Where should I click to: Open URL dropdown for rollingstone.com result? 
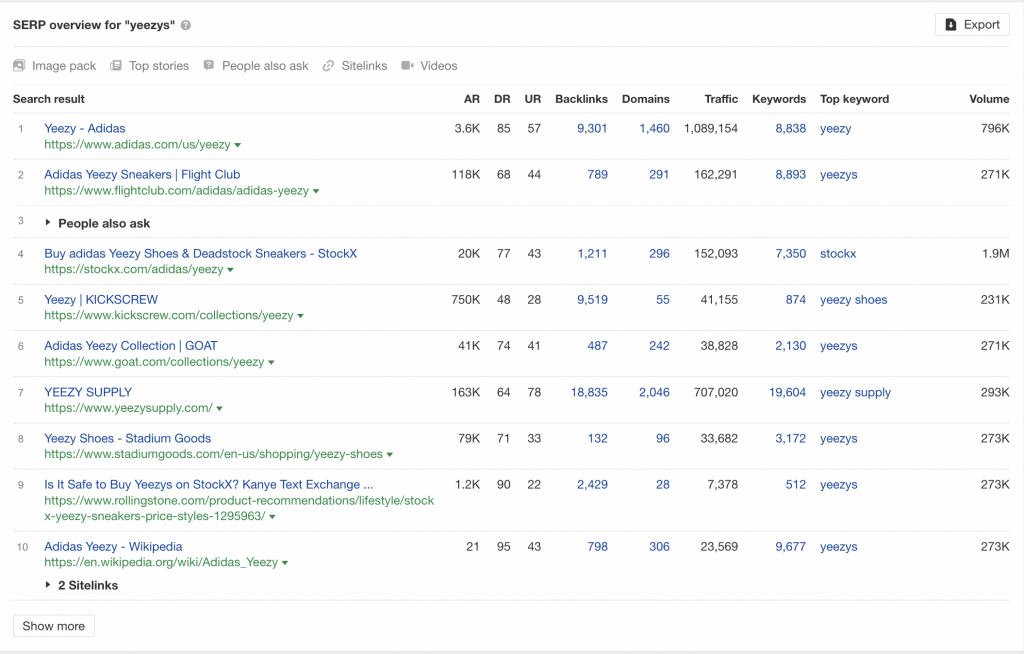[x=272, y=517]
